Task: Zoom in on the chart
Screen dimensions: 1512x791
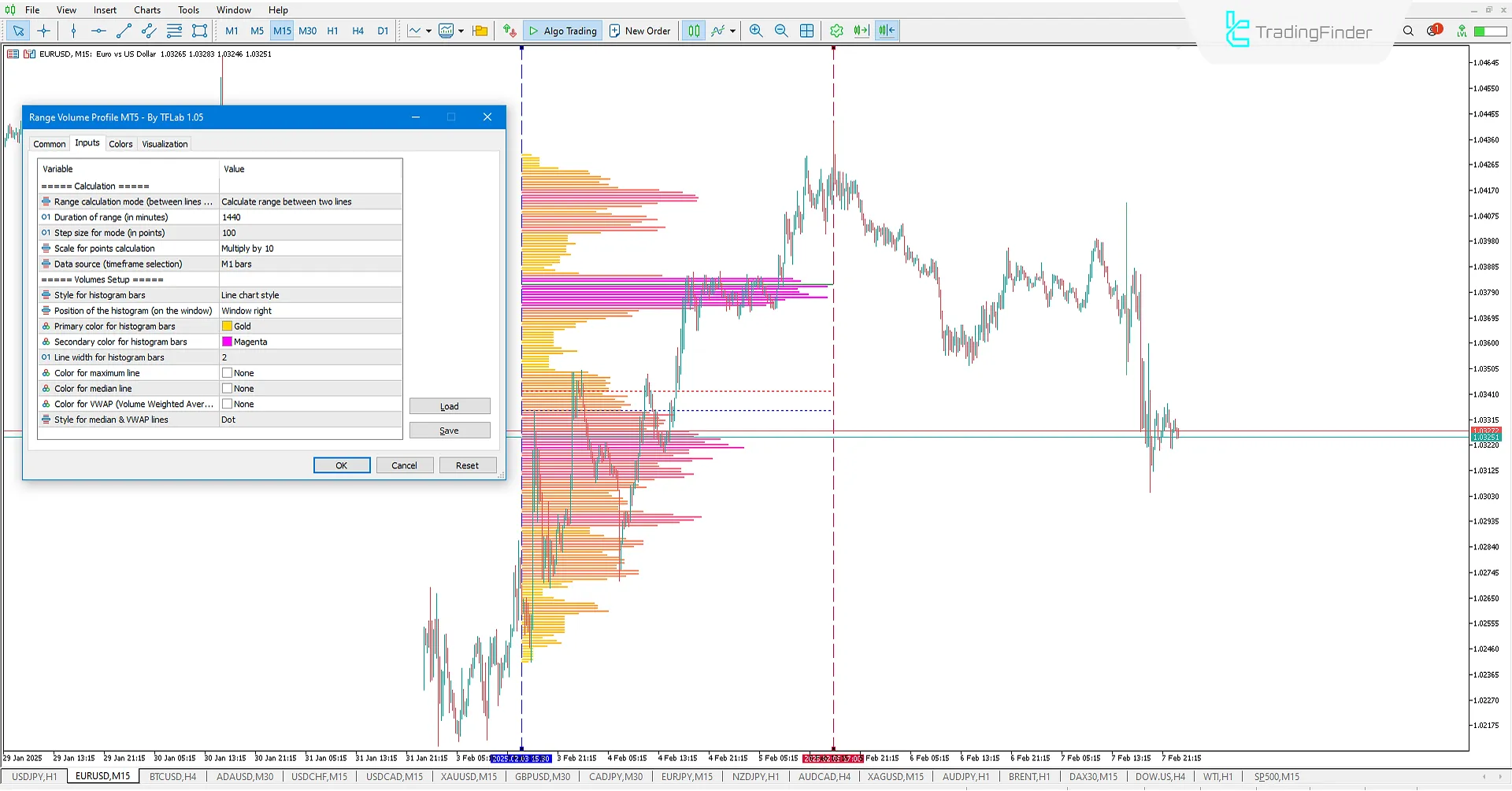Action: [755, 31]
